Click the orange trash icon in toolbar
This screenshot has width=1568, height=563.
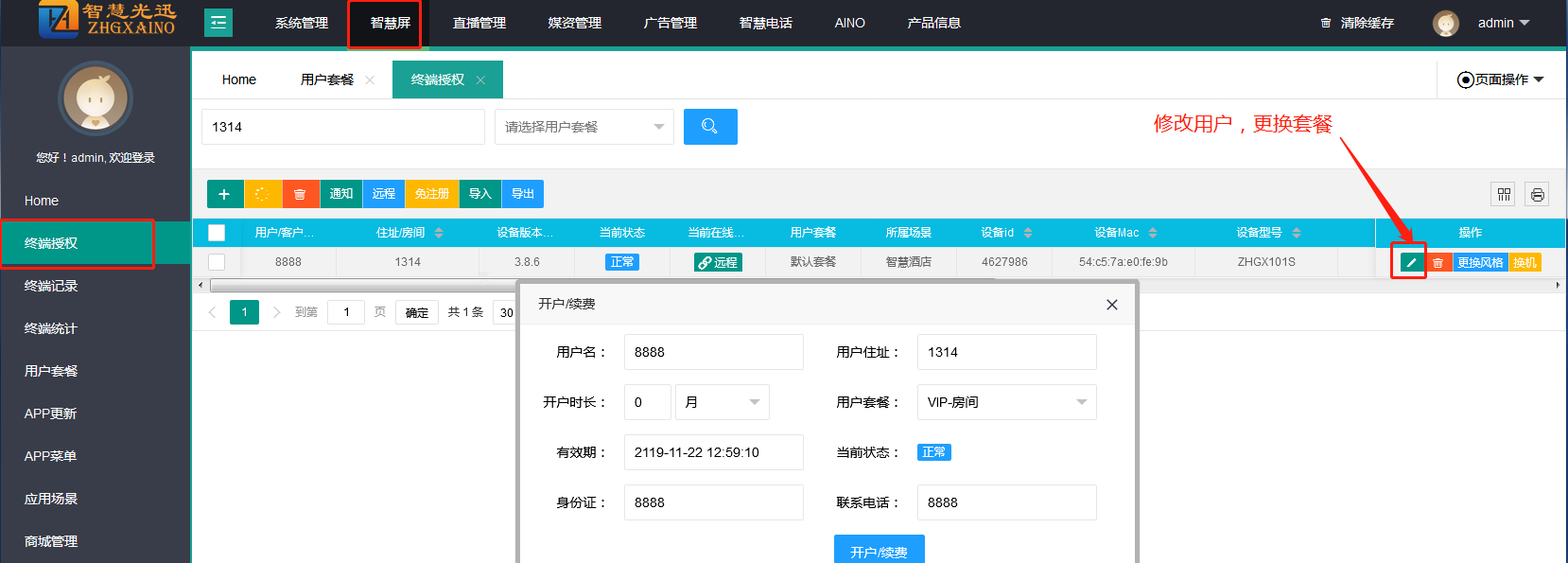(x=300, y=194)
